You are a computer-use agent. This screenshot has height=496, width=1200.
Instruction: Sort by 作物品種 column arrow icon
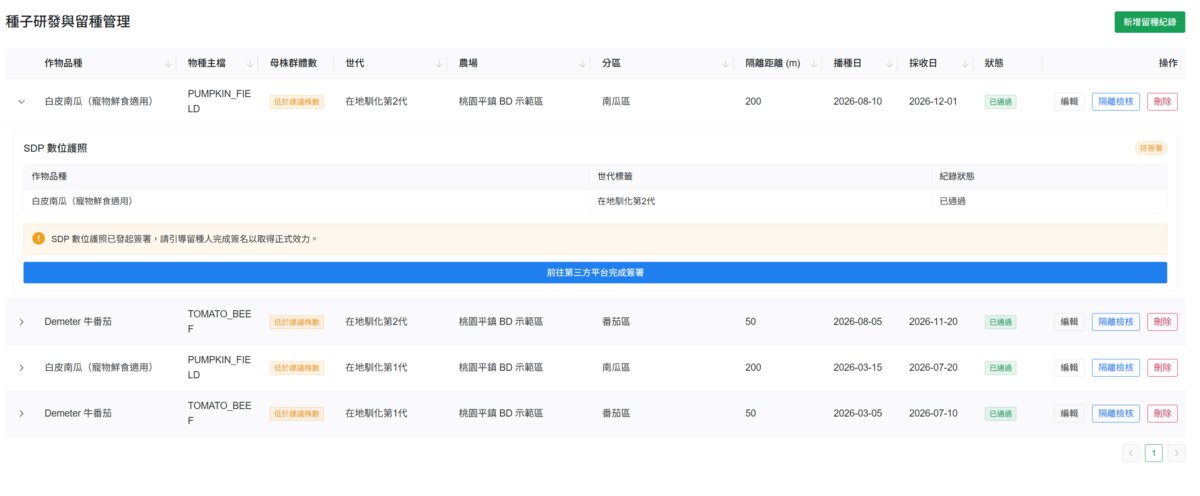[x=168, y=63]
